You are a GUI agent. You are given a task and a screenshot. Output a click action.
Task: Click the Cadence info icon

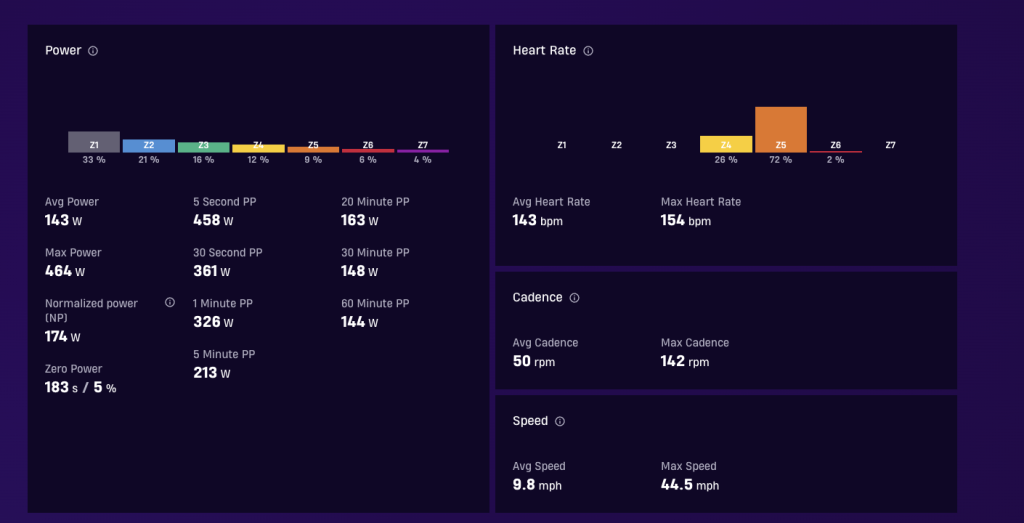pos(574,298)
